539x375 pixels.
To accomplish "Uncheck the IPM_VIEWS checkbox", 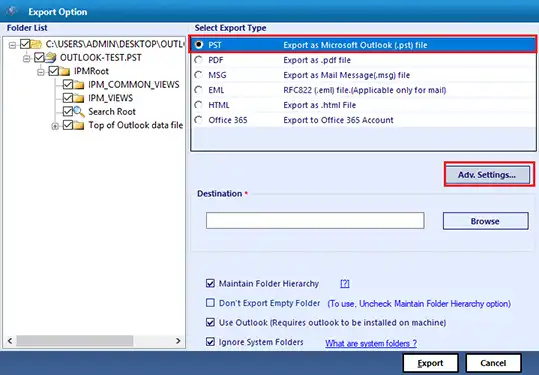I will coord(68,98).
